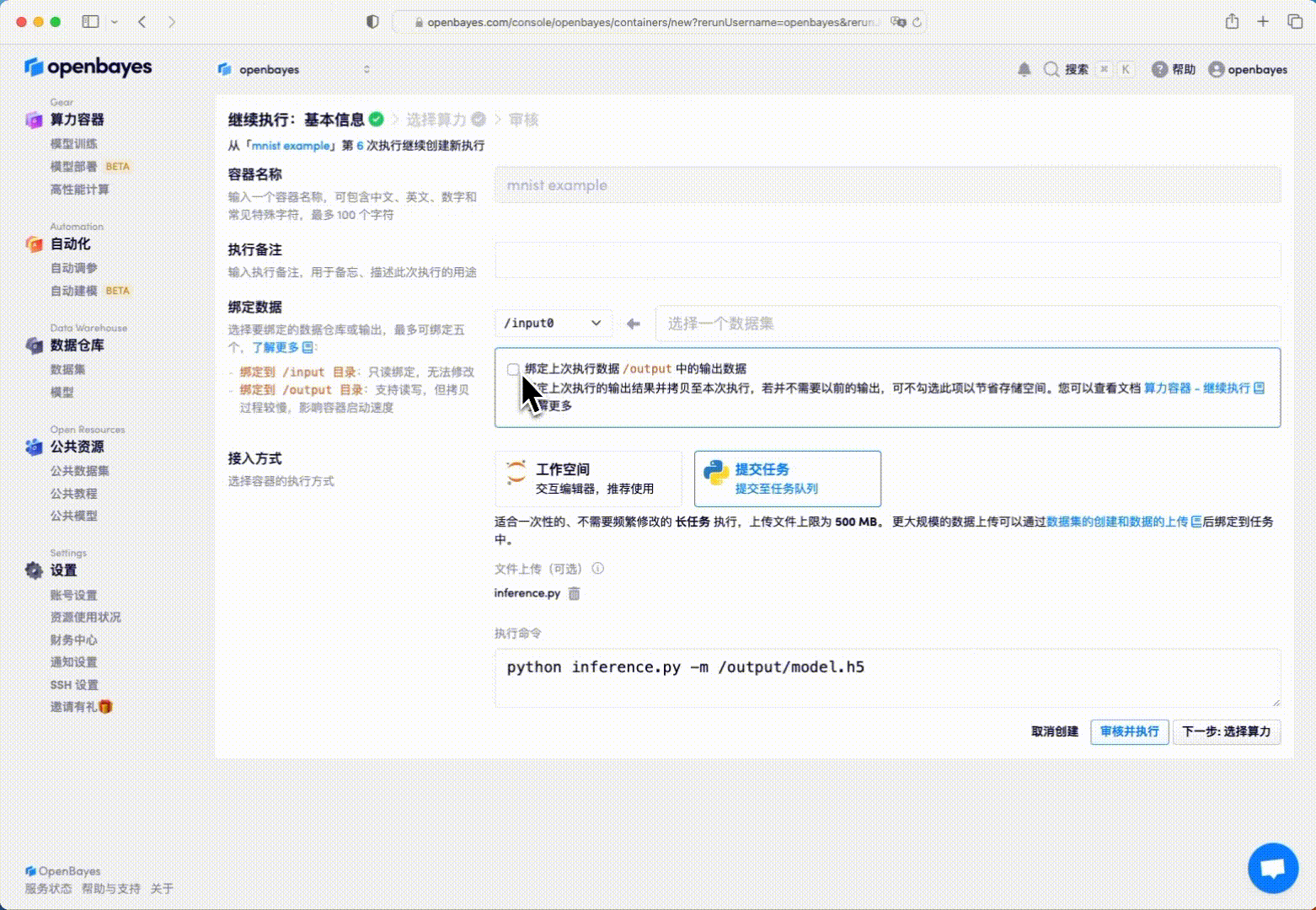Image resolution: width=1316 pixels, height=910 pixels.
Task: Open the help question-mark icon
Action: coord(1159,69)
